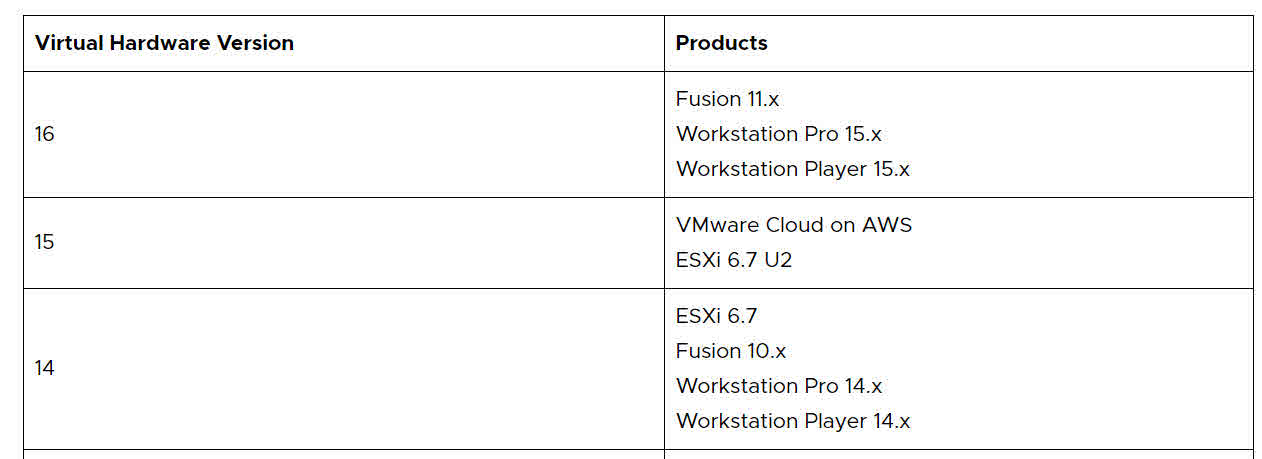The width and height of the screenshot is (1262, 459).
Task: Click the ESXi 6.7 U2 entry
Action: [x=734, y=260]
